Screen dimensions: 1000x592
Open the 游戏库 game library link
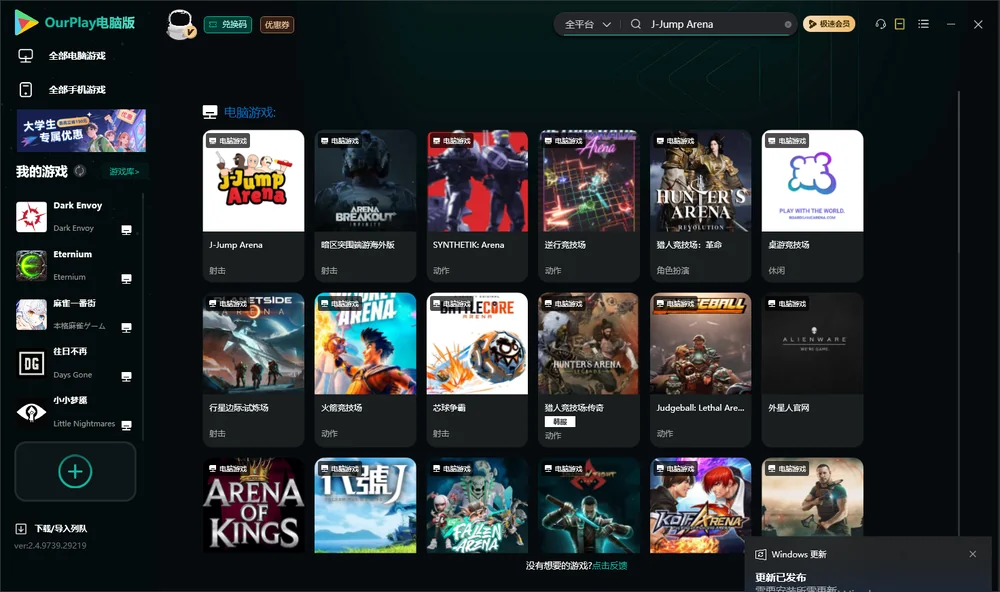[124, 172]
